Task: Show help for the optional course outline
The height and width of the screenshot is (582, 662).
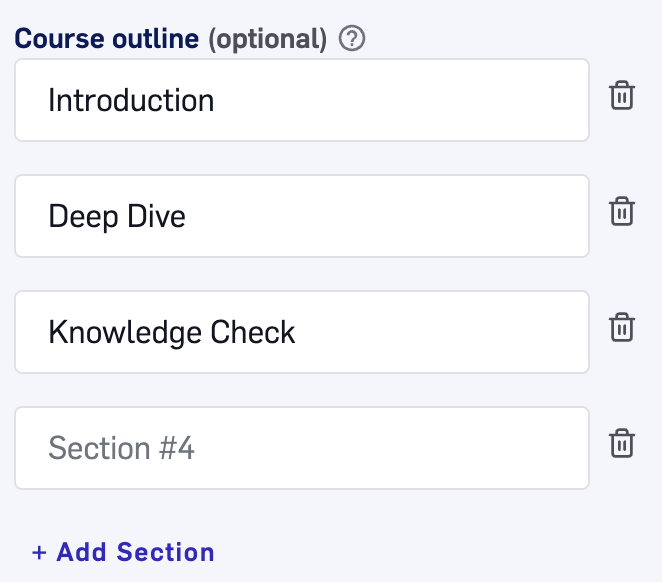Action: coord(352,38)
